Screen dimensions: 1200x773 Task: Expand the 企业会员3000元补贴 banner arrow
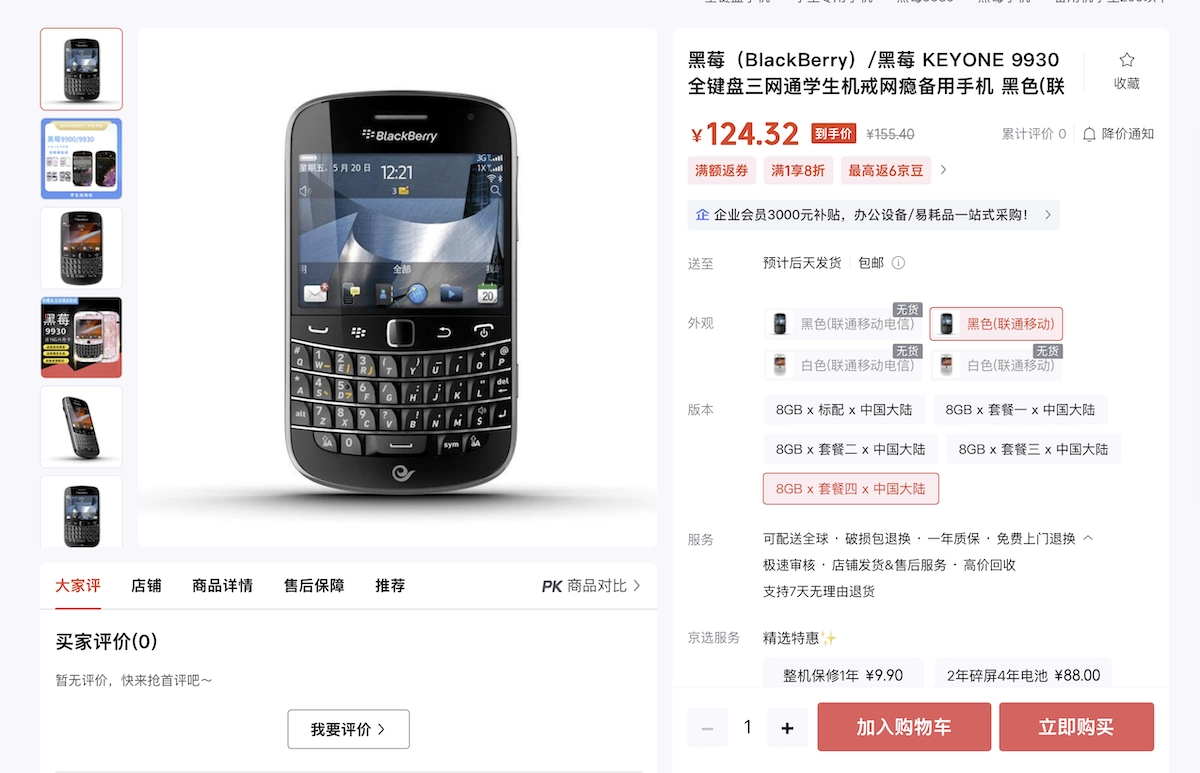point(1047,214)
